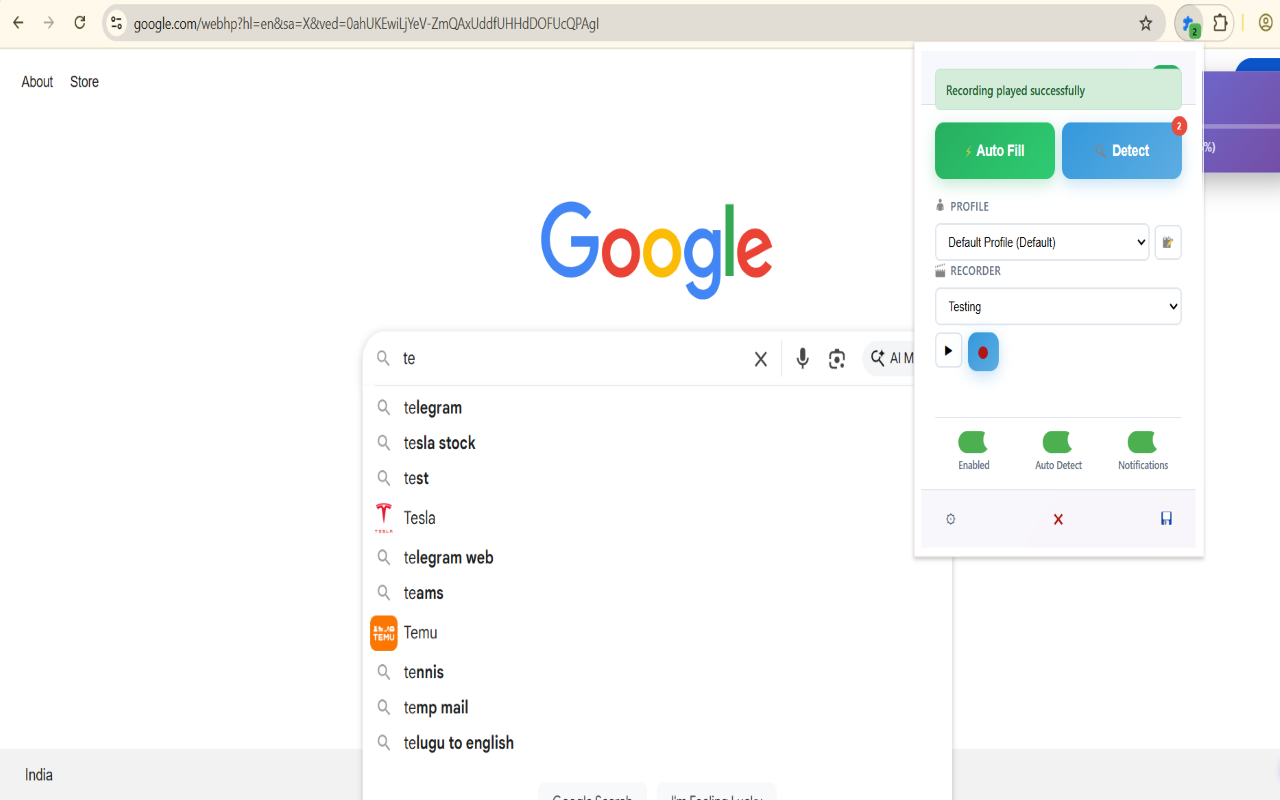Select the test suggestion
This screenshot has height=800, width=1280.
[x=416, y=478]
